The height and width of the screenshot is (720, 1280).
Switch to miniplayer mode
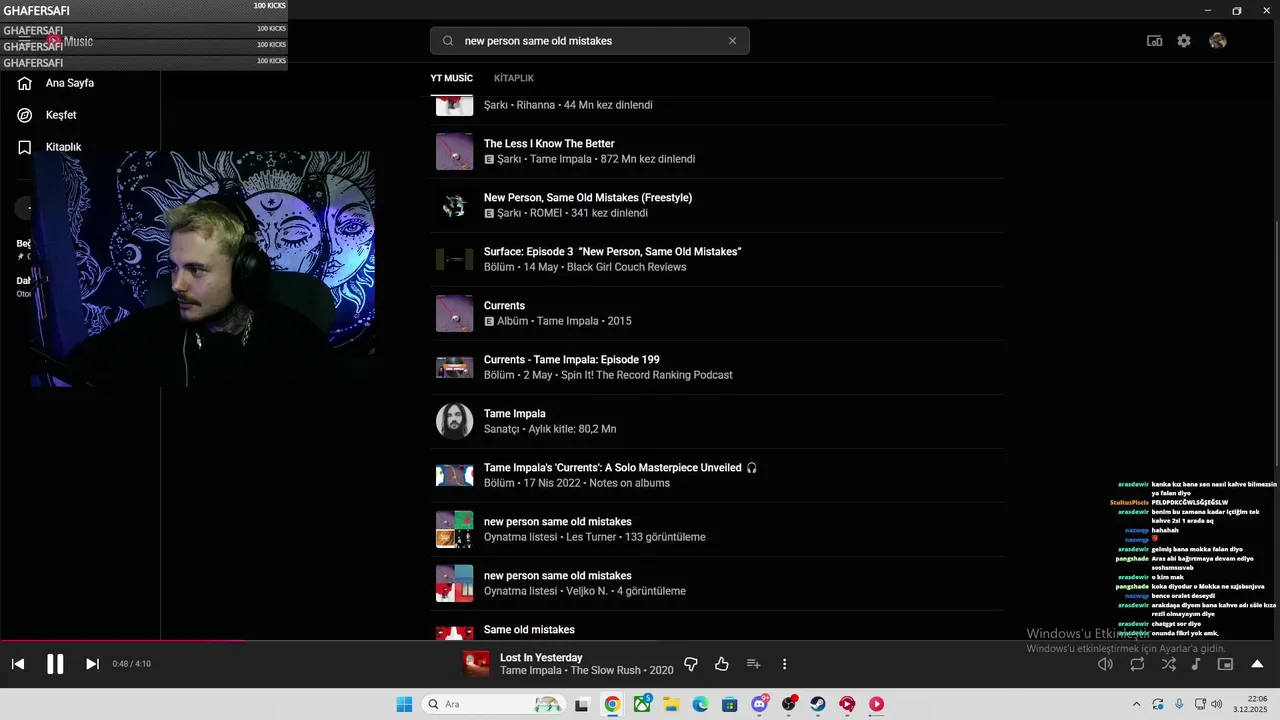tap(1225, 664)
